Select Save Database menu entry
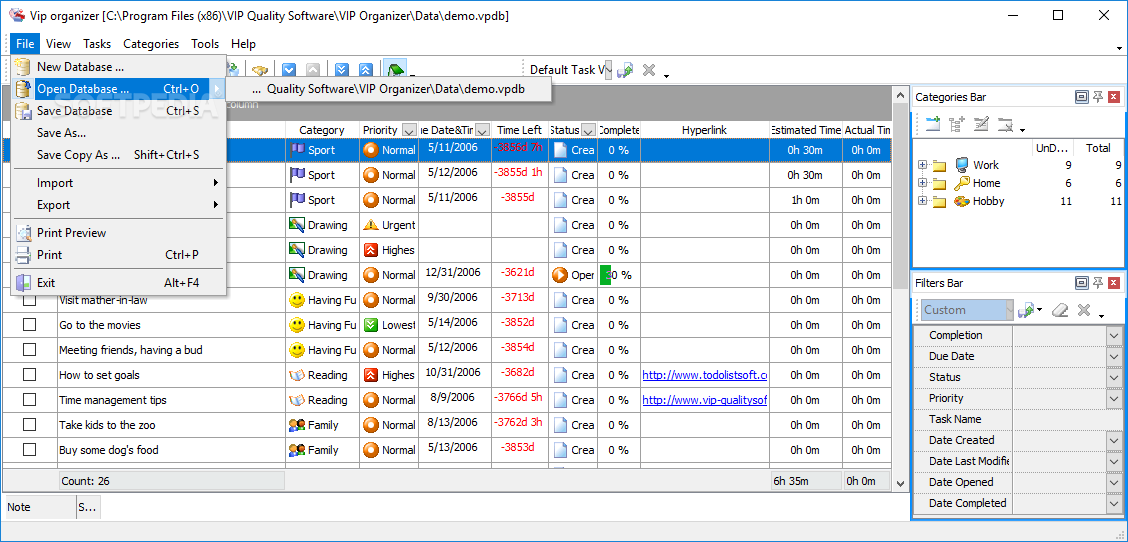Viewport: 1128px width, 542px height. (x=119, y=111)
